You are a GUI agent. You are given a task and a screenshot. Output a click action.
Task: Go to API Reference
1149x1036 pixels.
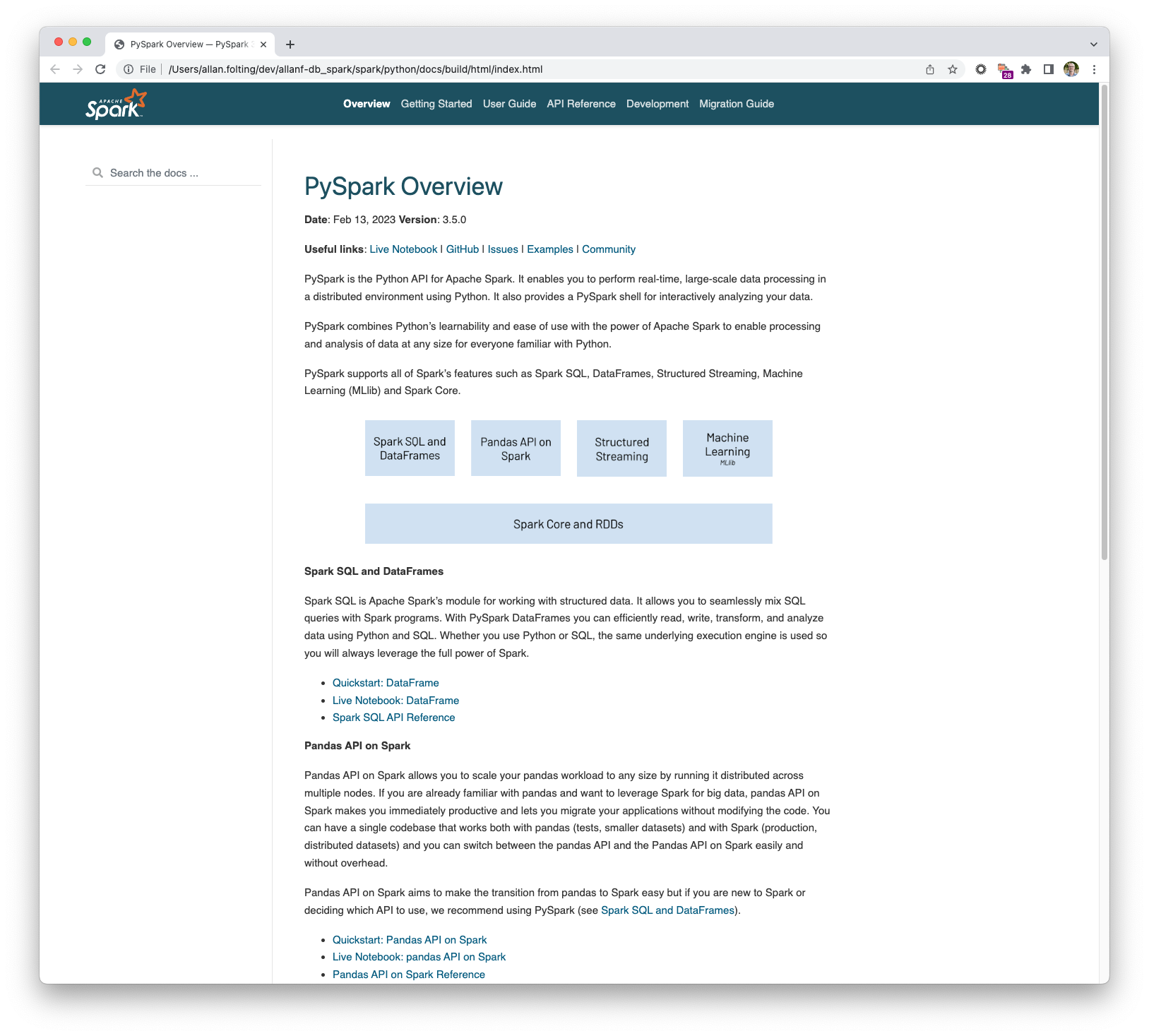click(581, 104)
